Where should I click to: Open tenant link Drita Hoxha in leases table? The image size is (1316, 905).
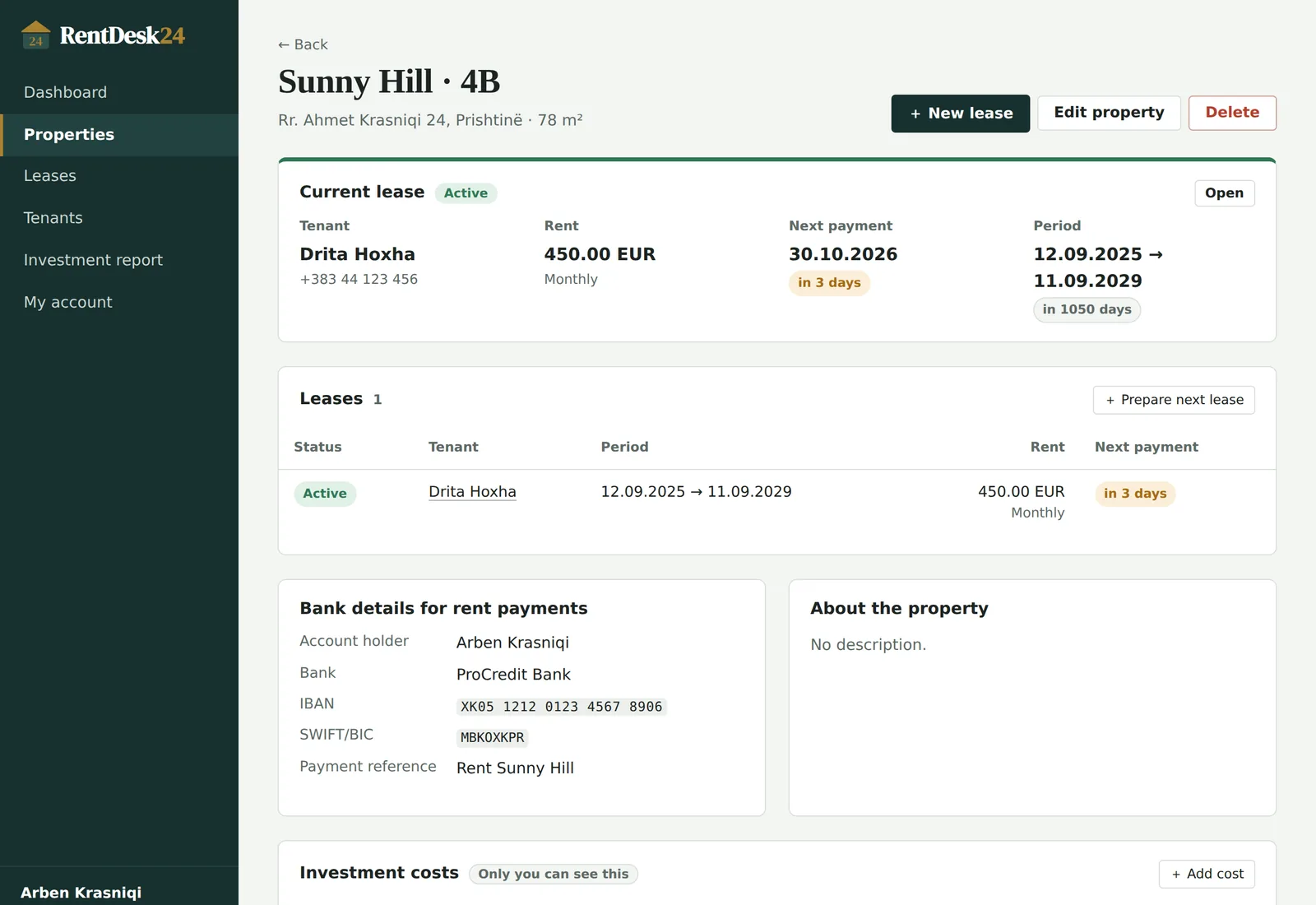coord(472,492)
